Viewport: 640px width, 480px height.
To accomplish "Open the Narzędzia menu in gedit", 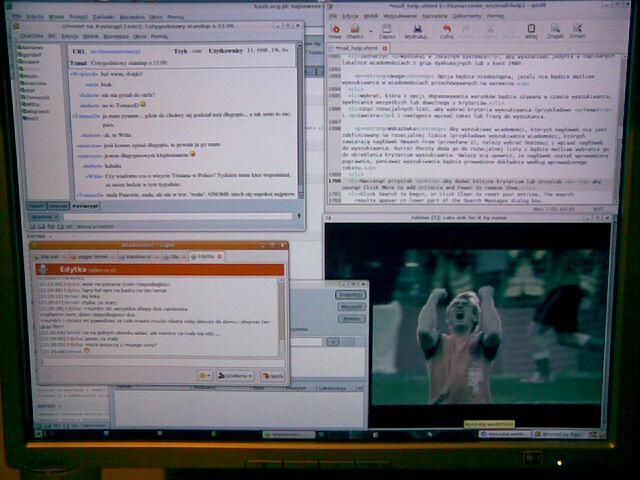I will (435, 16).
